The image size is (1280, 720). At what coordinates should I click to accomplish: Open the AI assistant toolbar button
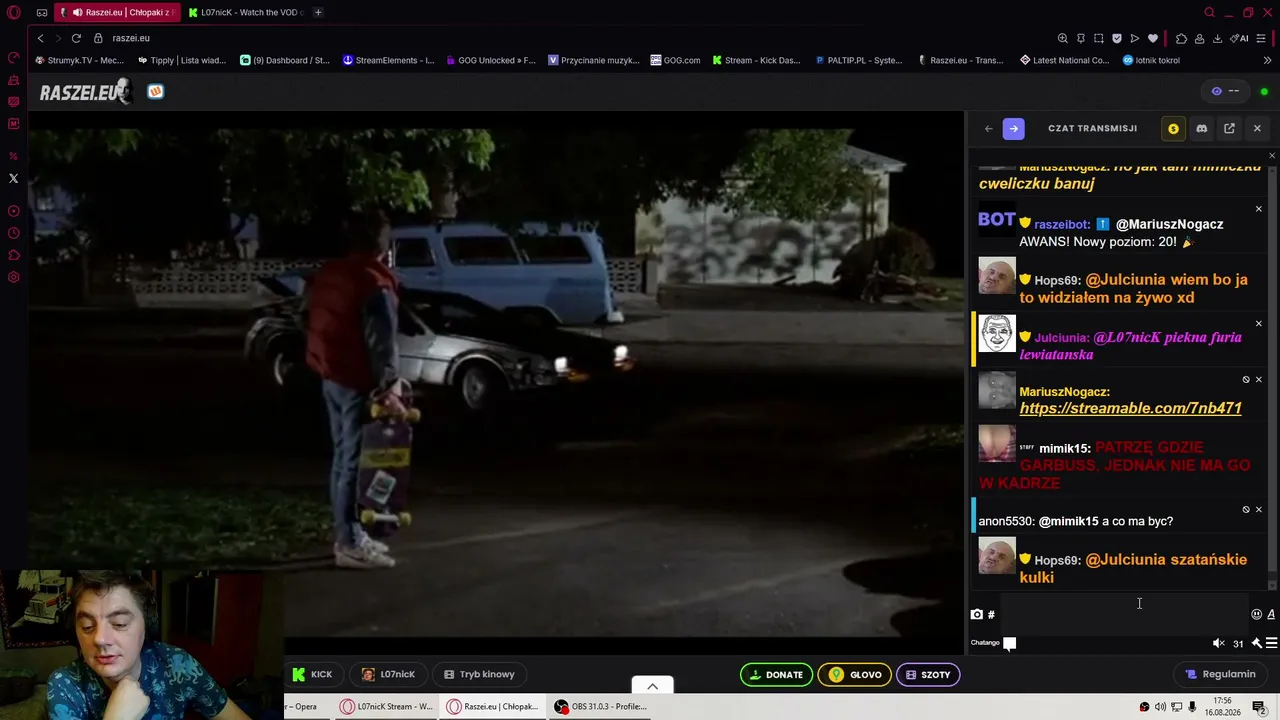(x=1241, y=38)
